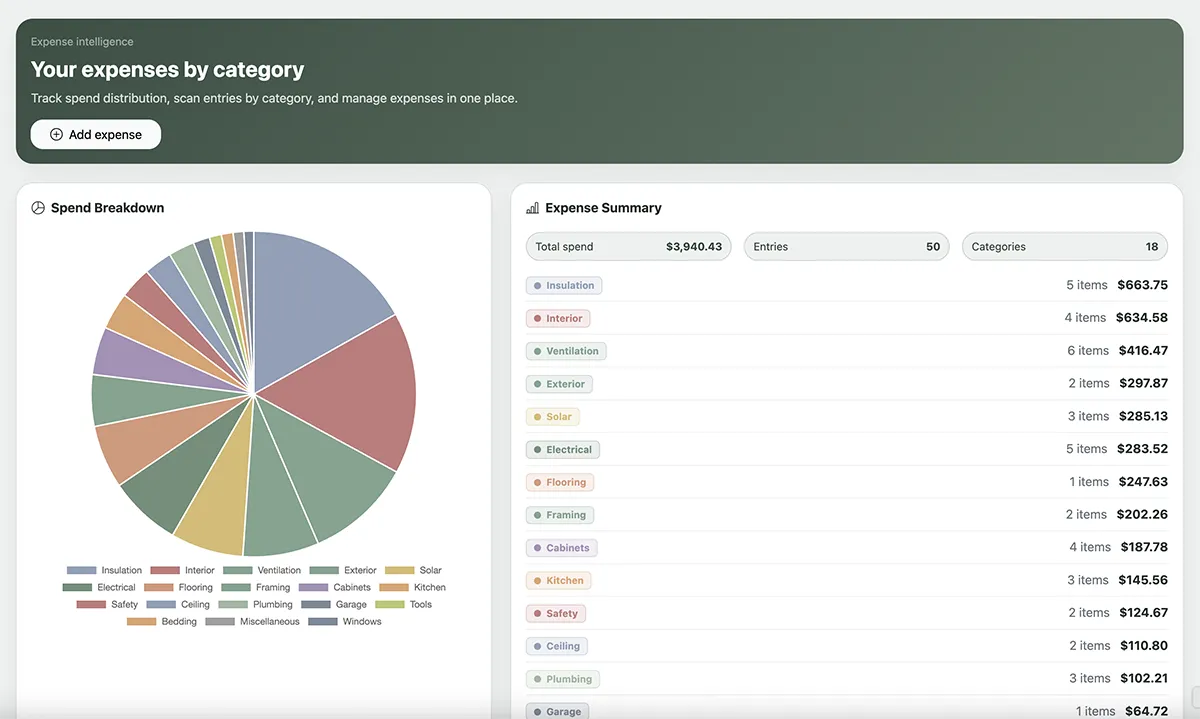This screenshot has height=719, width=1200.
Task: Open the Cabinets category tag in summary
Action: click(562, 548)
